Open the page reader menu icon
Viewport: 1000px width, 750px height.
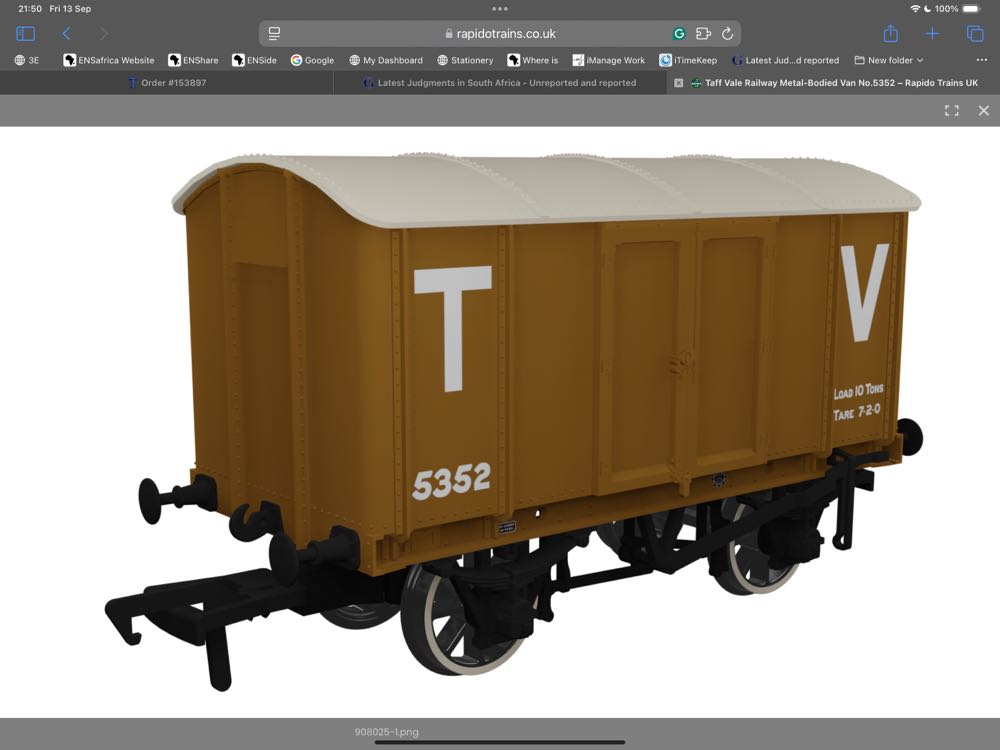[x=275, y=34]
